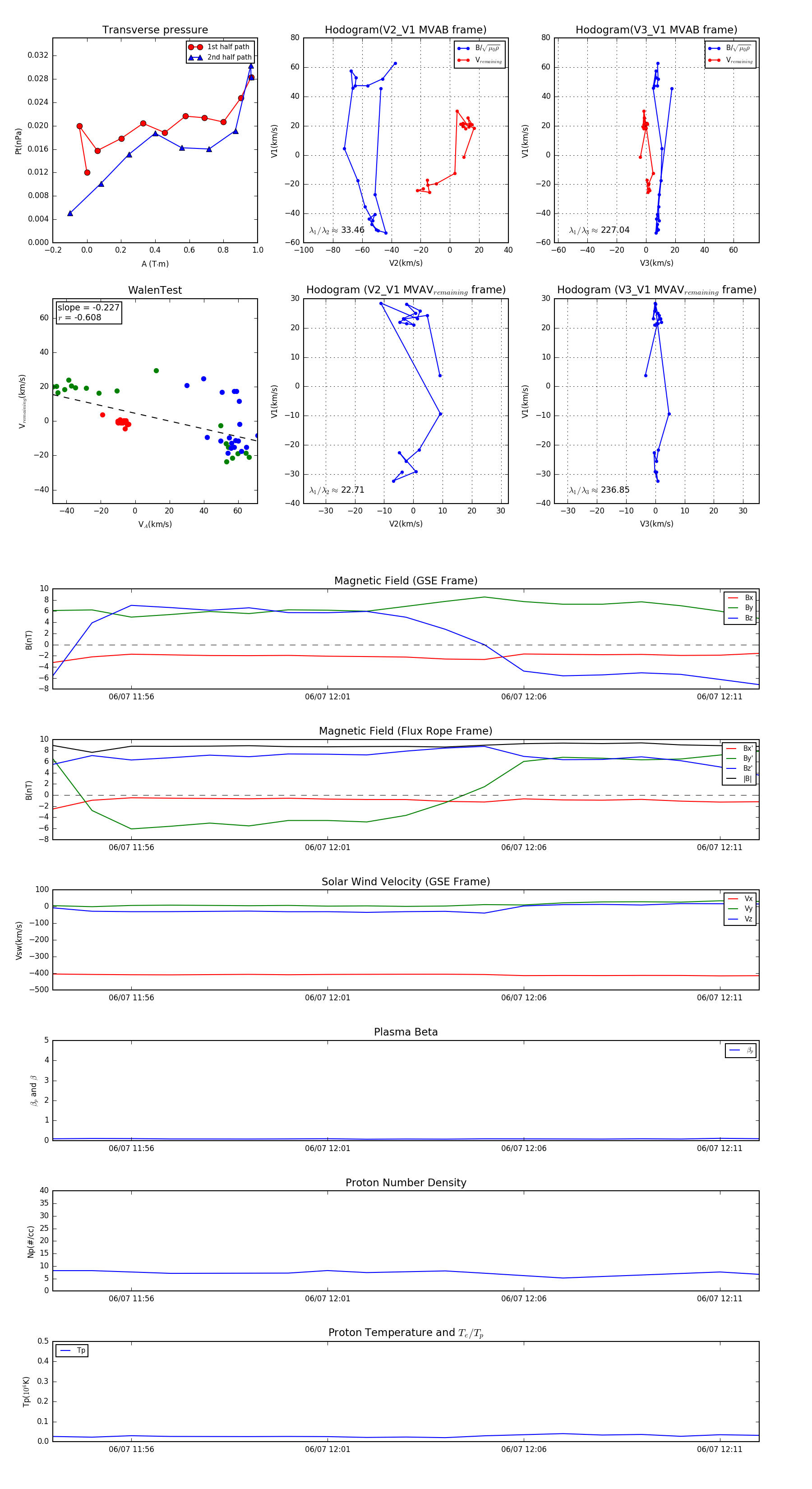Select the "Tp" legend entry
Image resolution: width=812 pixels, height=1489 pixels.
[72, 1351]
